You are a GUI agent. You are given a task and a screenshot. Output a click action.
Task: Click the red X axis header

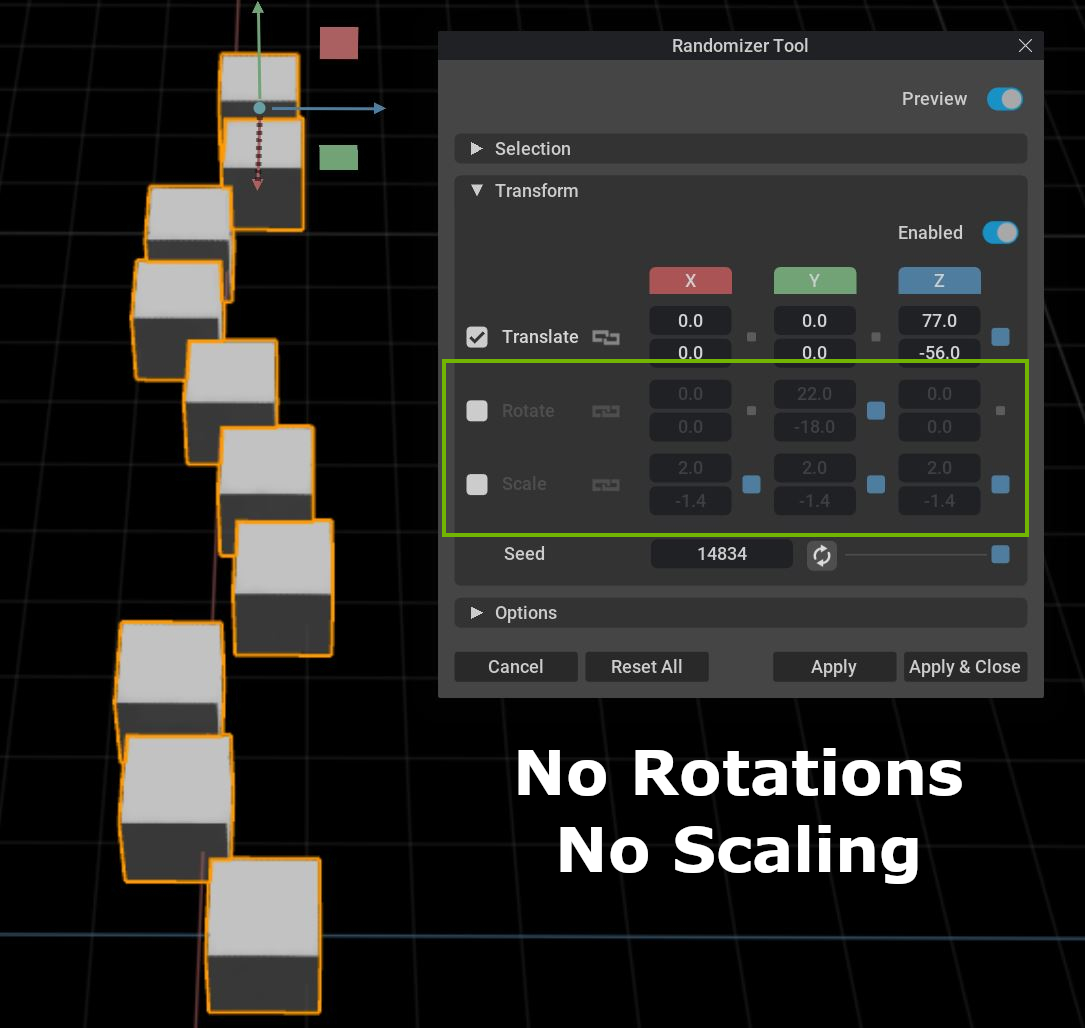pyautogui.click(x=690, y=281)
